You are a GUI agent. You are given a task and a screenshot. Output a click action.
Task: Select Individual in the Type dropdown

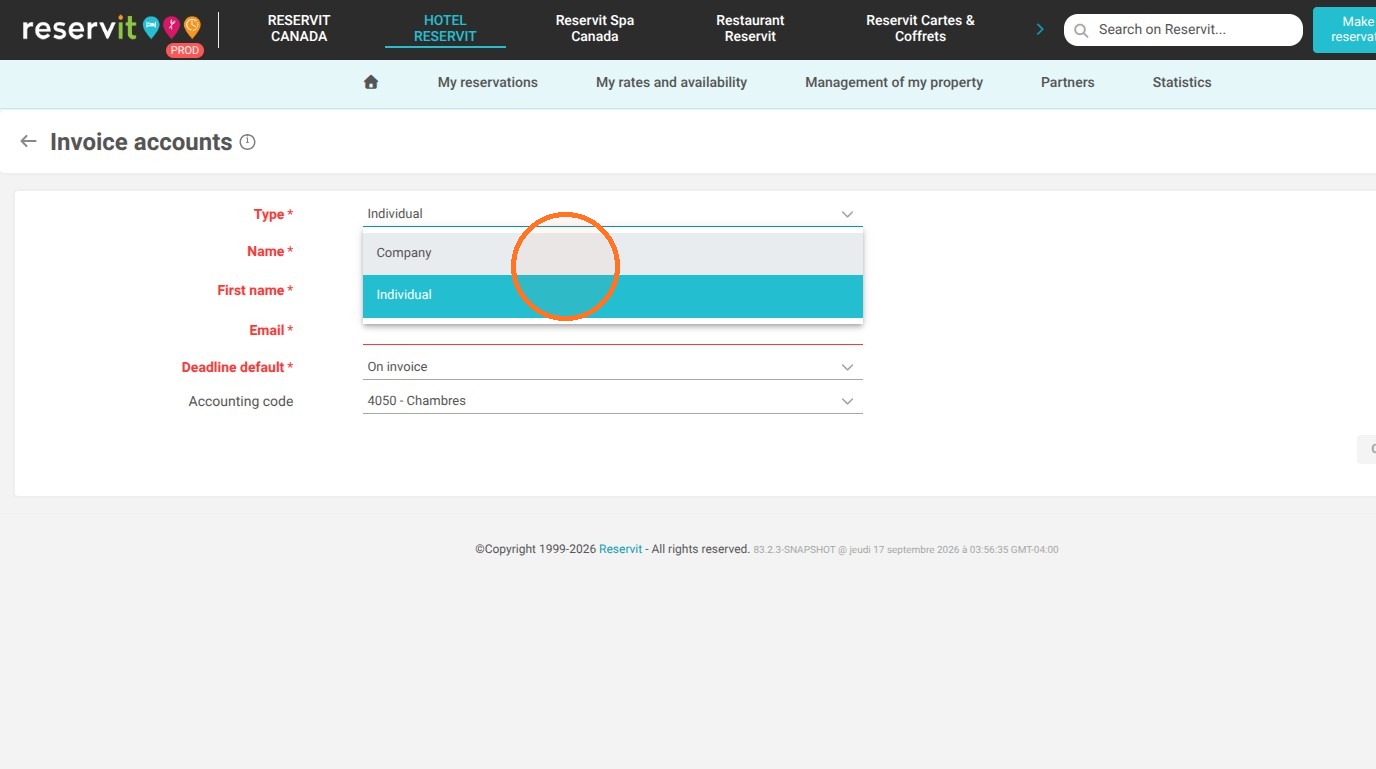click(612, 296)
